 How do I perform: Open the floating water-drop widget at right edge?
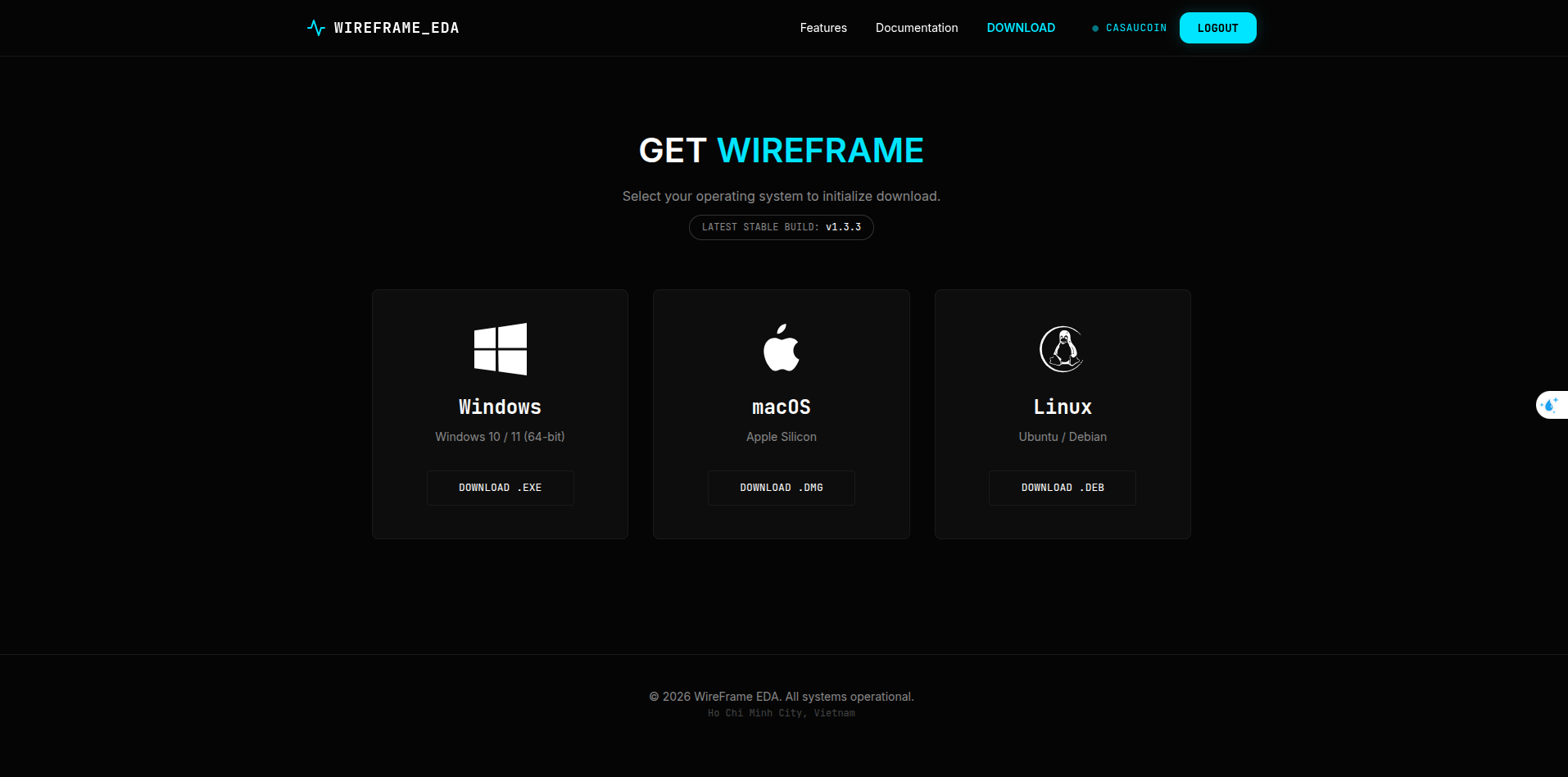pyautogui.click(x=1551, y=405)
